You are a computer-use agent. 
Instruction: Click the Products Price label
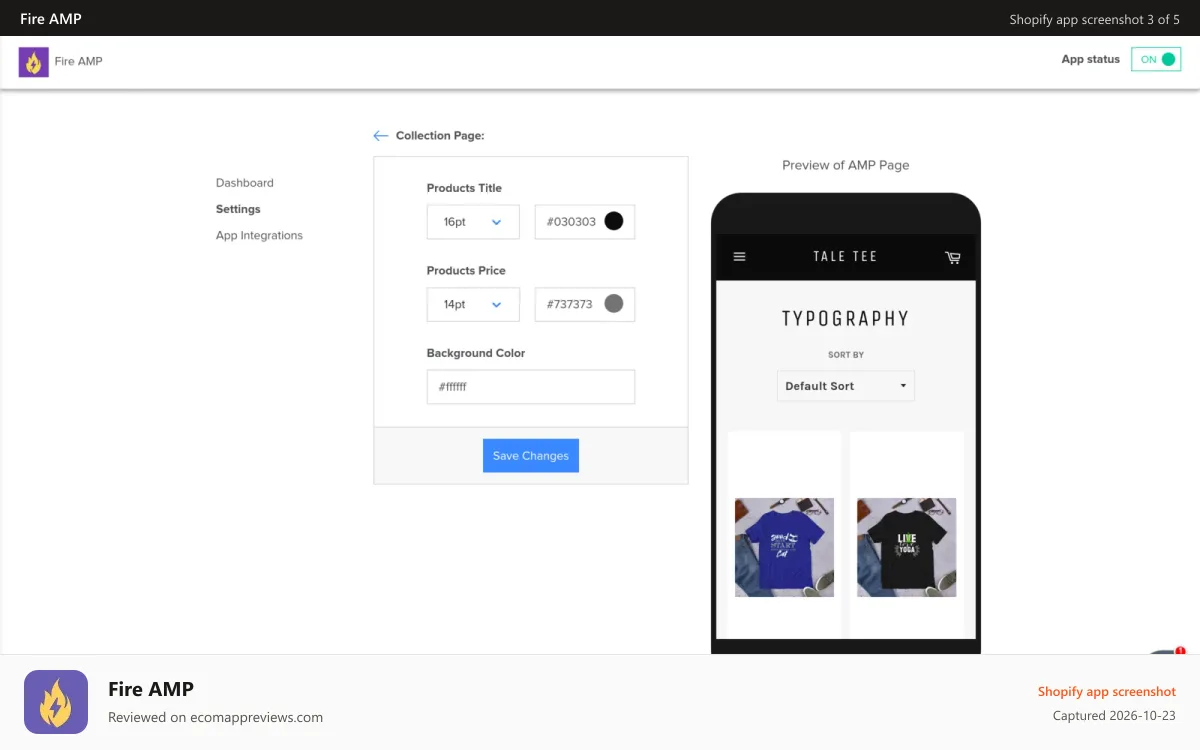click(x=466, y=271)
